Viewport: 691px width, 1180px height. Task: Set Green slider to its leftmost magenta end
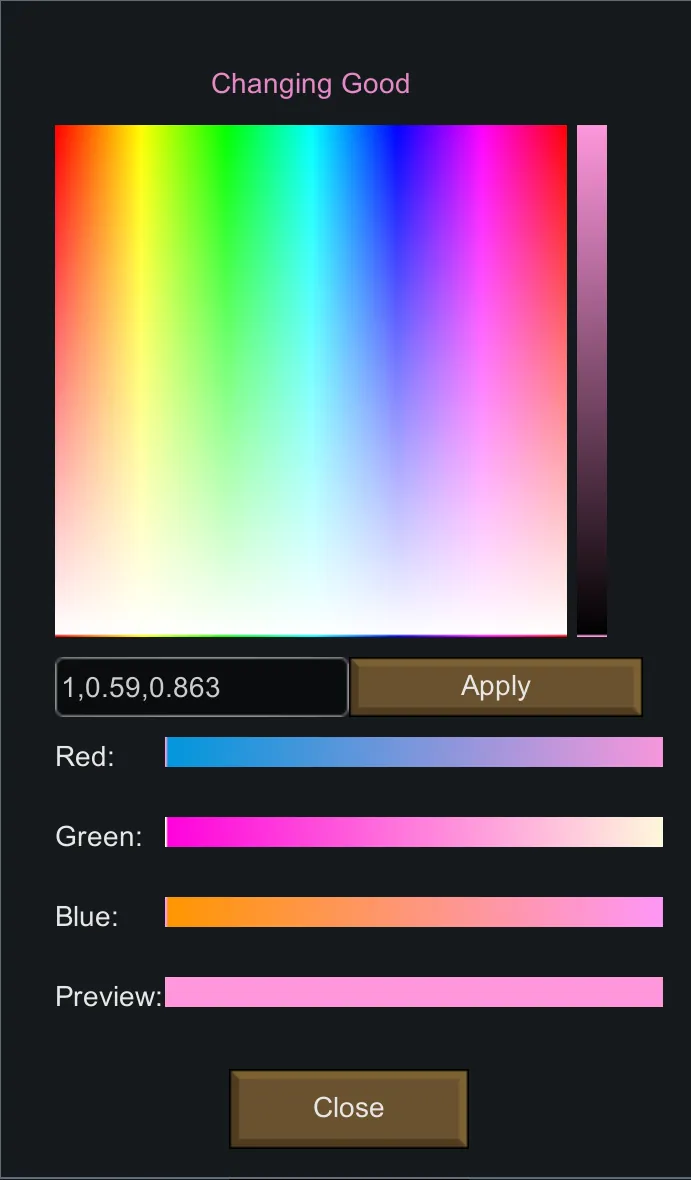[168, 832]
